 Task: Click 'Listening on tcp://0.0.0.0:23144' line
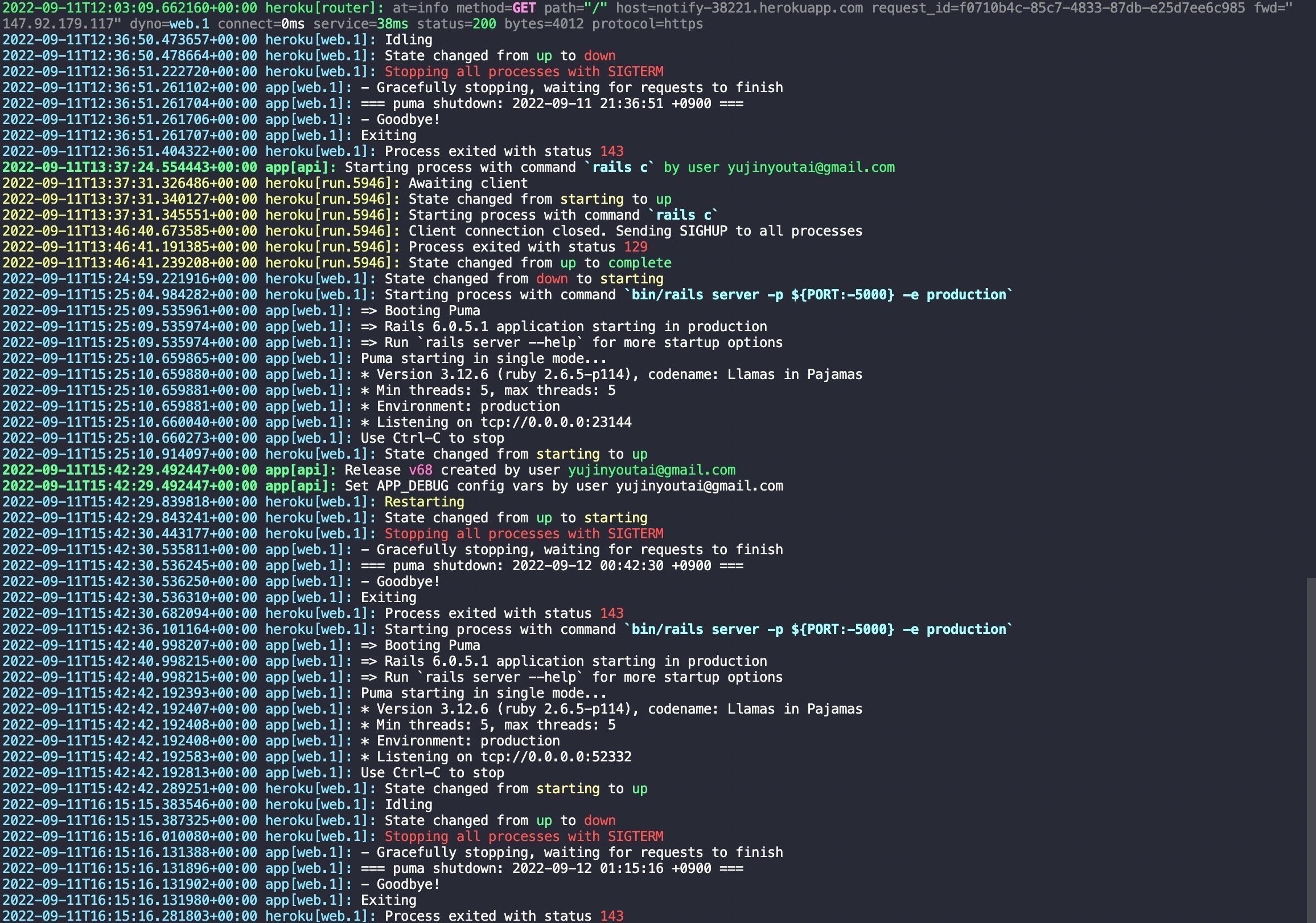click(317, 423)
